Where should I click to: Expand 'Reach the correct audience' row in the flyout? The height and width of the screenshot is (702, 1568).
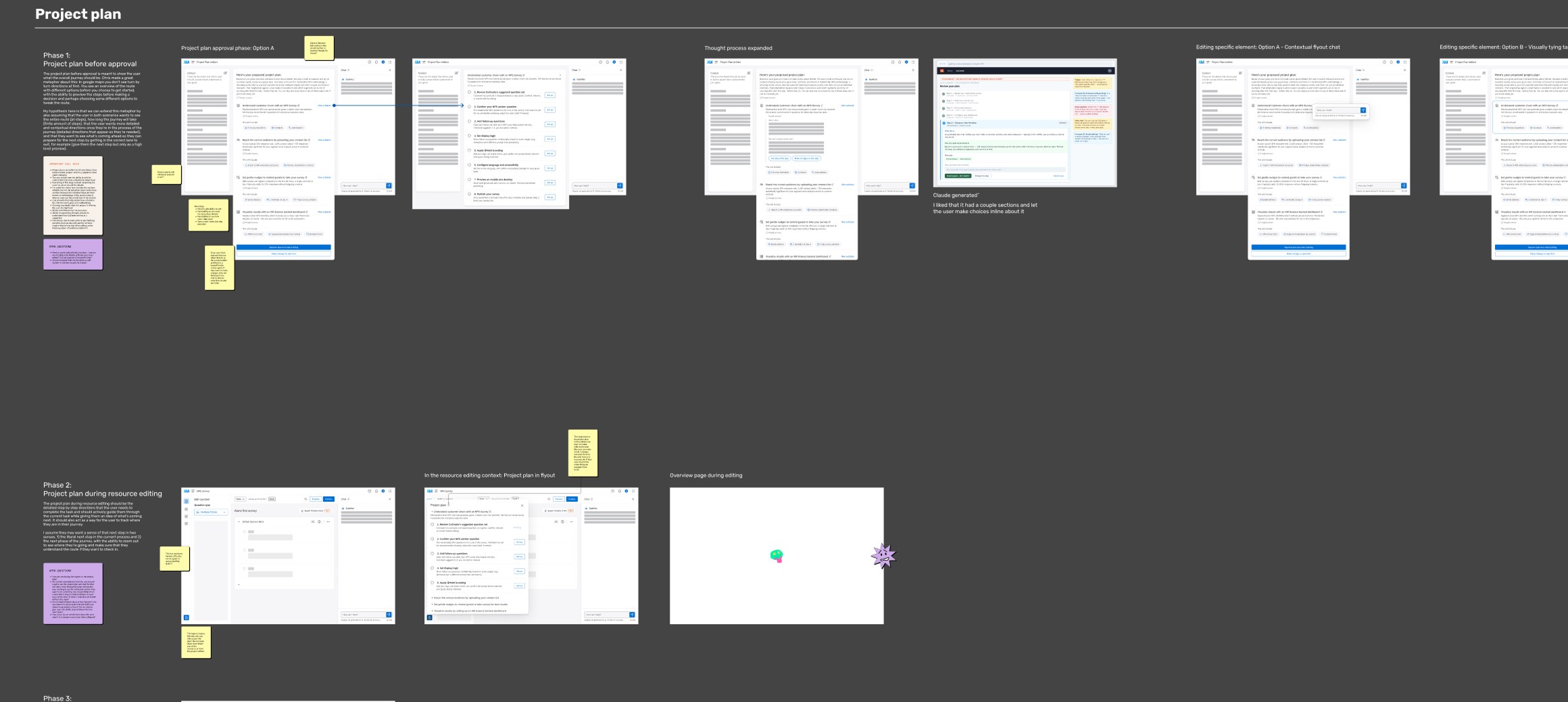[x=465, y=598]
